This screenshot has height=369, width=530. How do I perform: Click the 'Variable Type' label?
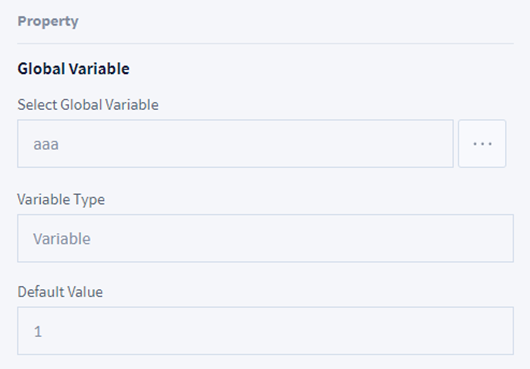coord(61,199)
